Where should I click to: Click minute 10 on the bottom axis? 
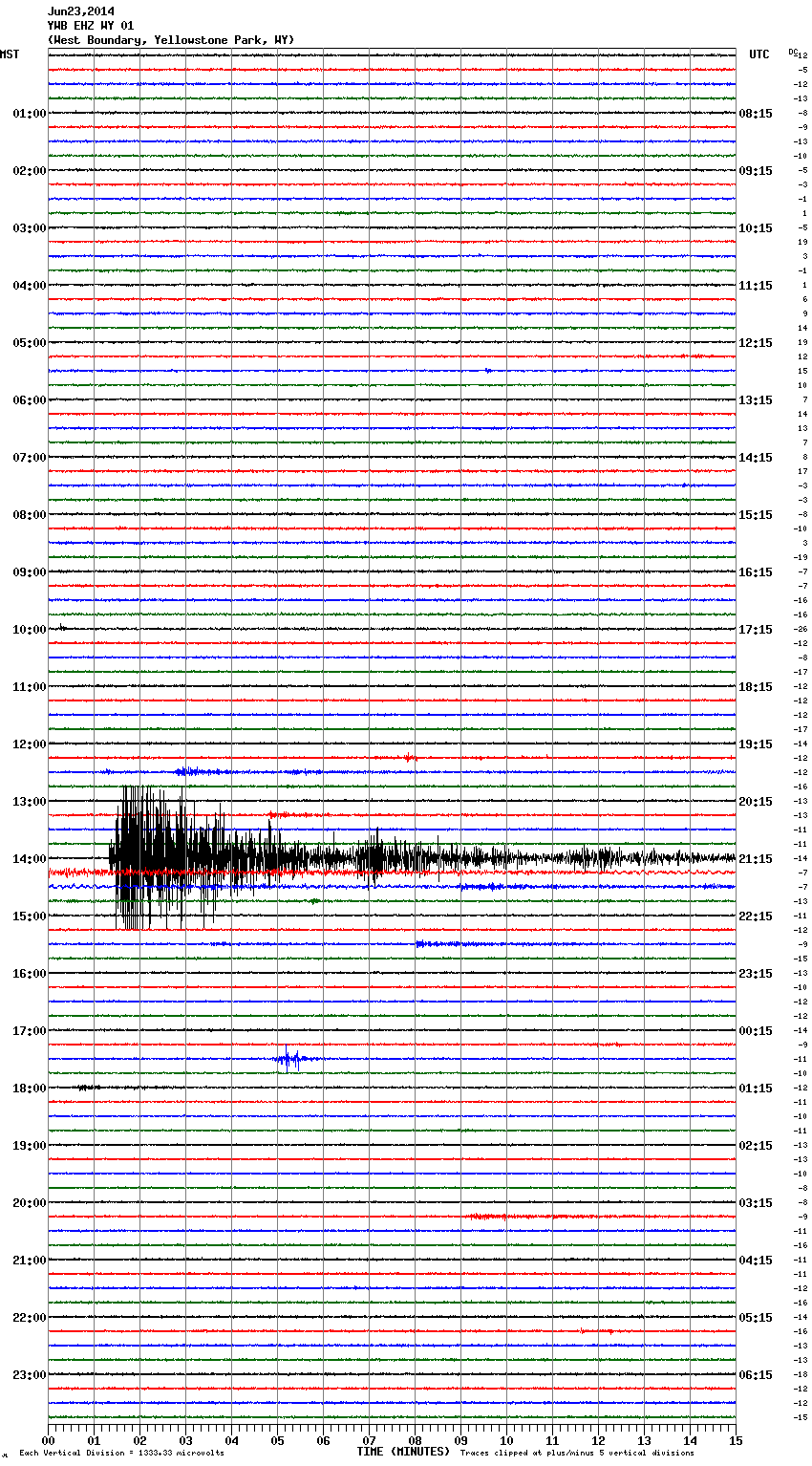coord(506,1440)
